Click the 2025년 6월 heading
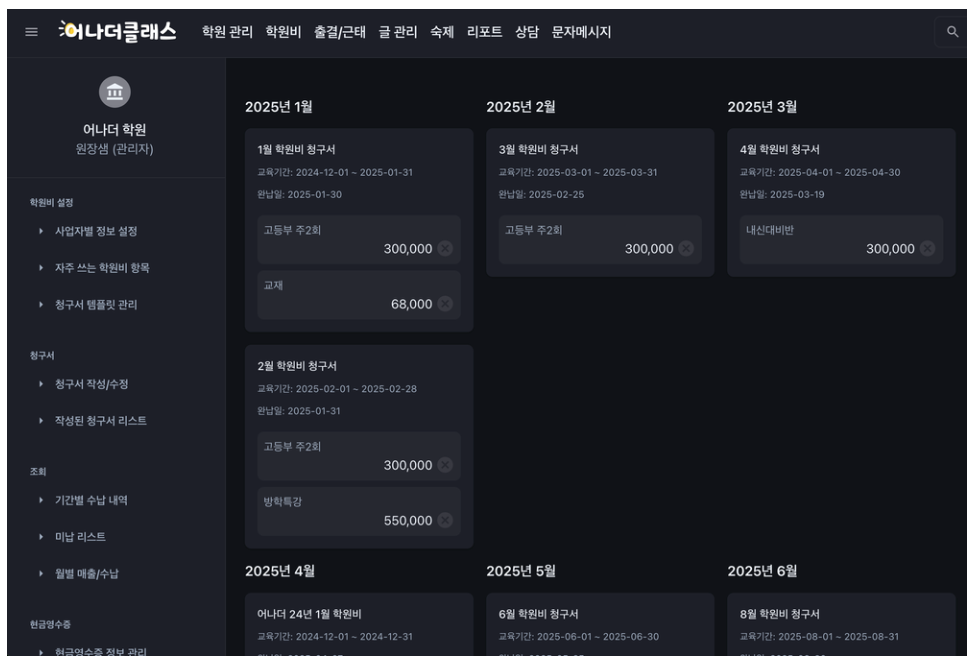The width and height of the screenshot is (978, 668). (x=762, y=571)
